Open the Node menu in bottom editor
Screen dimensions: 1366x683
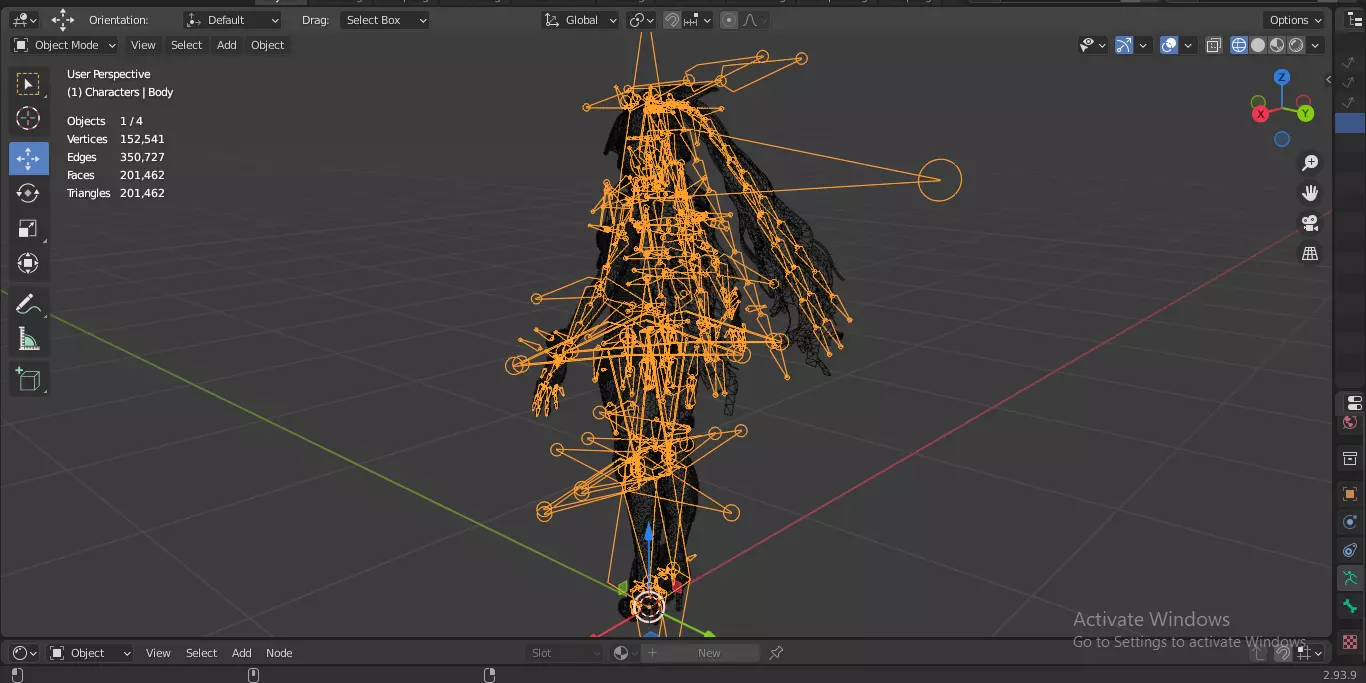[x=279, y=653]
